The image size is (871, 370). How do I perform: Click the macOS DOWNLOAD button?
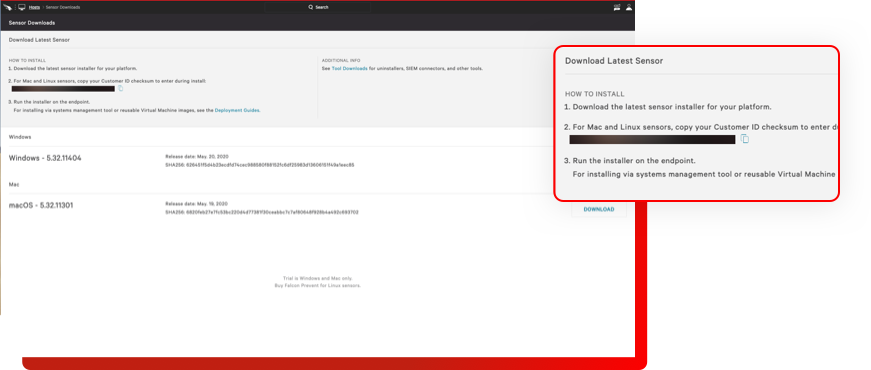(x=599, y=209)
